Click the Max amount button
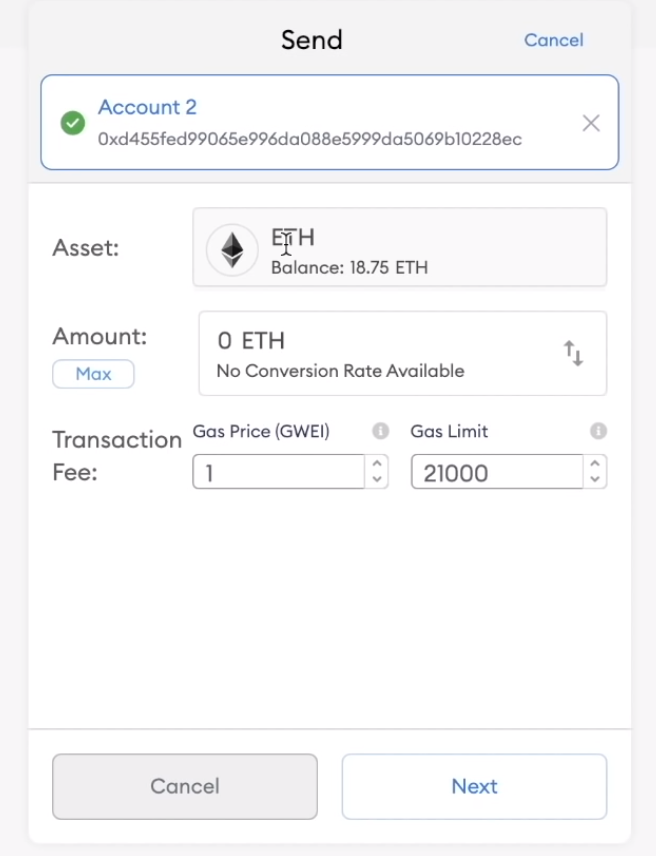This screenshot has height=856, width=656. 93,374
